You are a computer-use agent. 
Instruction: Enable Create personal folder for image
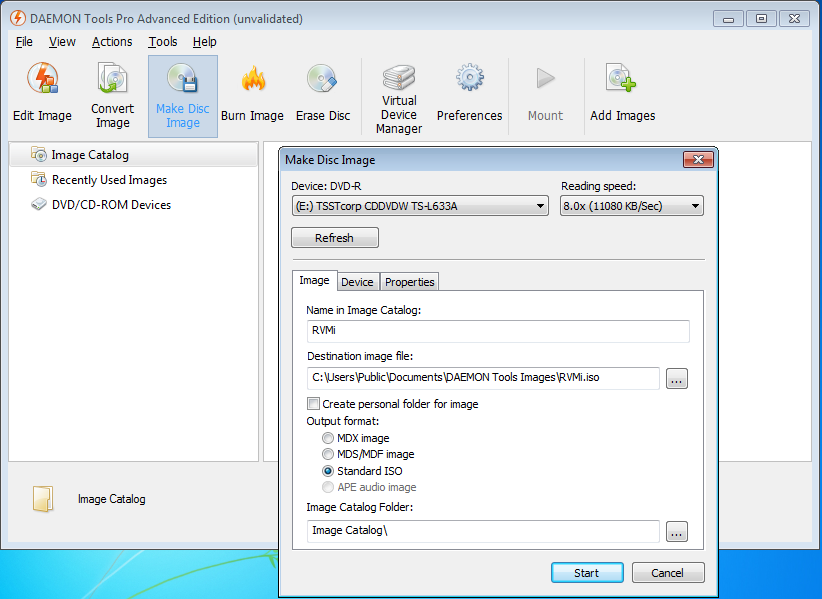(x=313, y=404)
